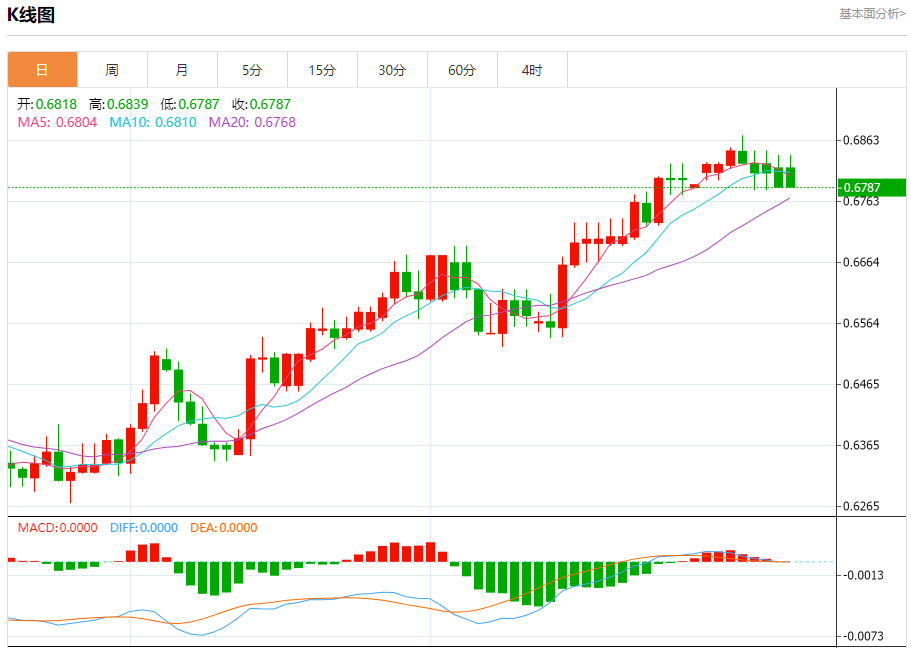This screenshot has height=648, width=911.
Task: Open the 基本面分析 link
Action: [x=871, y=14]
